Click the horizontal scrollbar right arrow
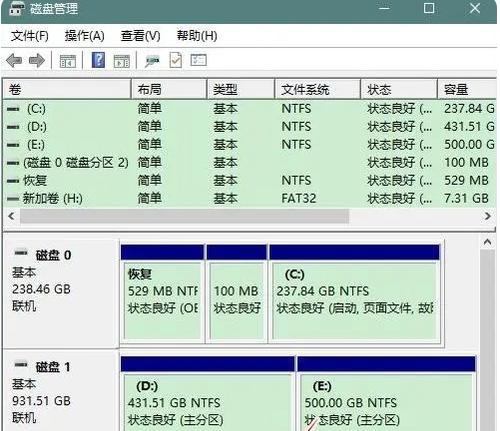 click(x=488, y=216)
